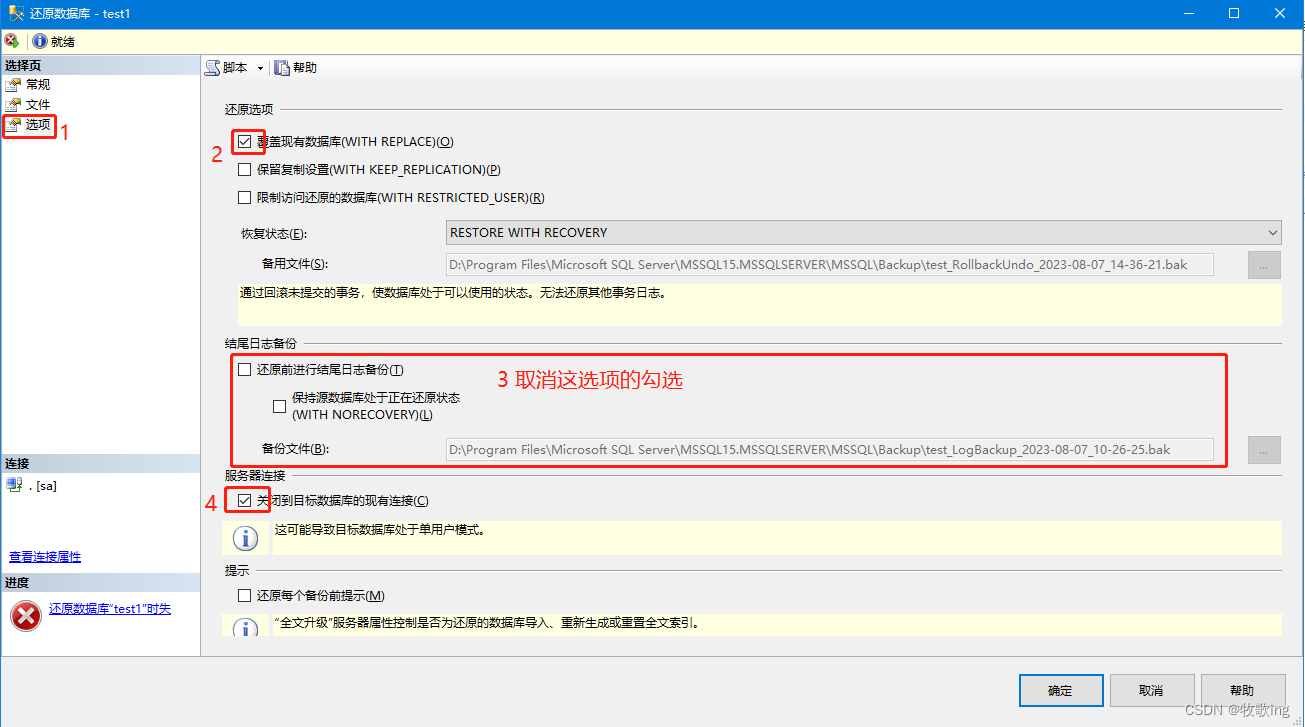Click the red failure icon under 进度
The height and width of the screenshot is (727, 1305).
(26, 616)
